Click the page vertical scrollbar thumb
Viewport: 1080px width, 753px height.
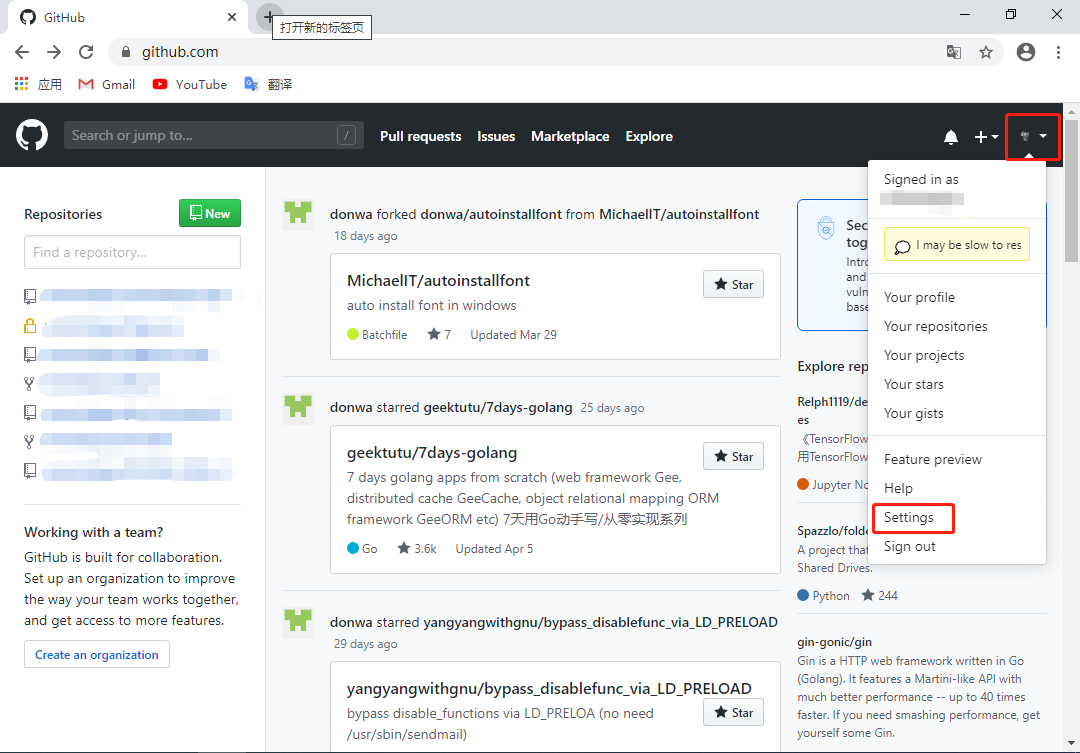click(1071, 191)
